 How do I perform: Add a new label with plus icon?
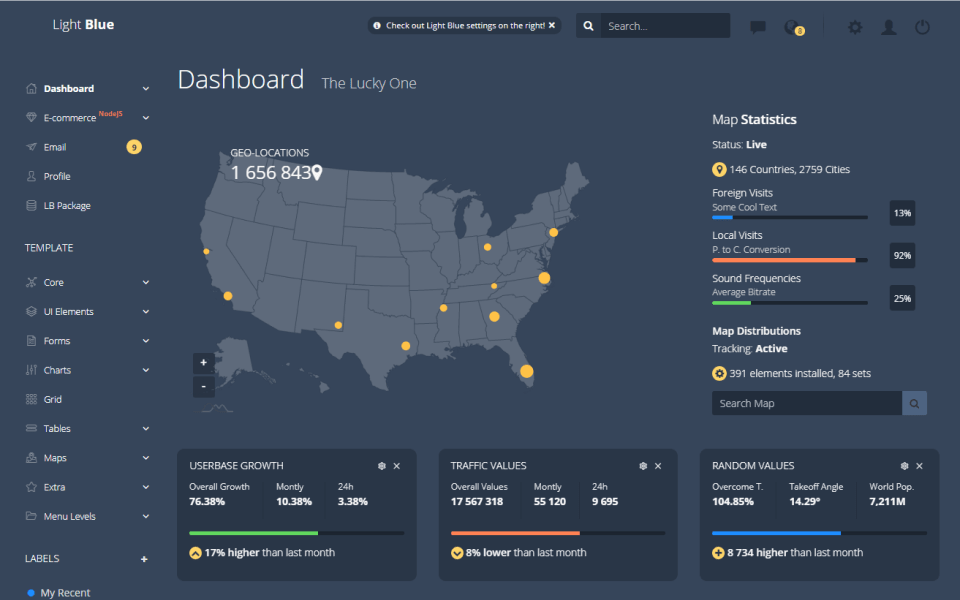coord(144,559)
